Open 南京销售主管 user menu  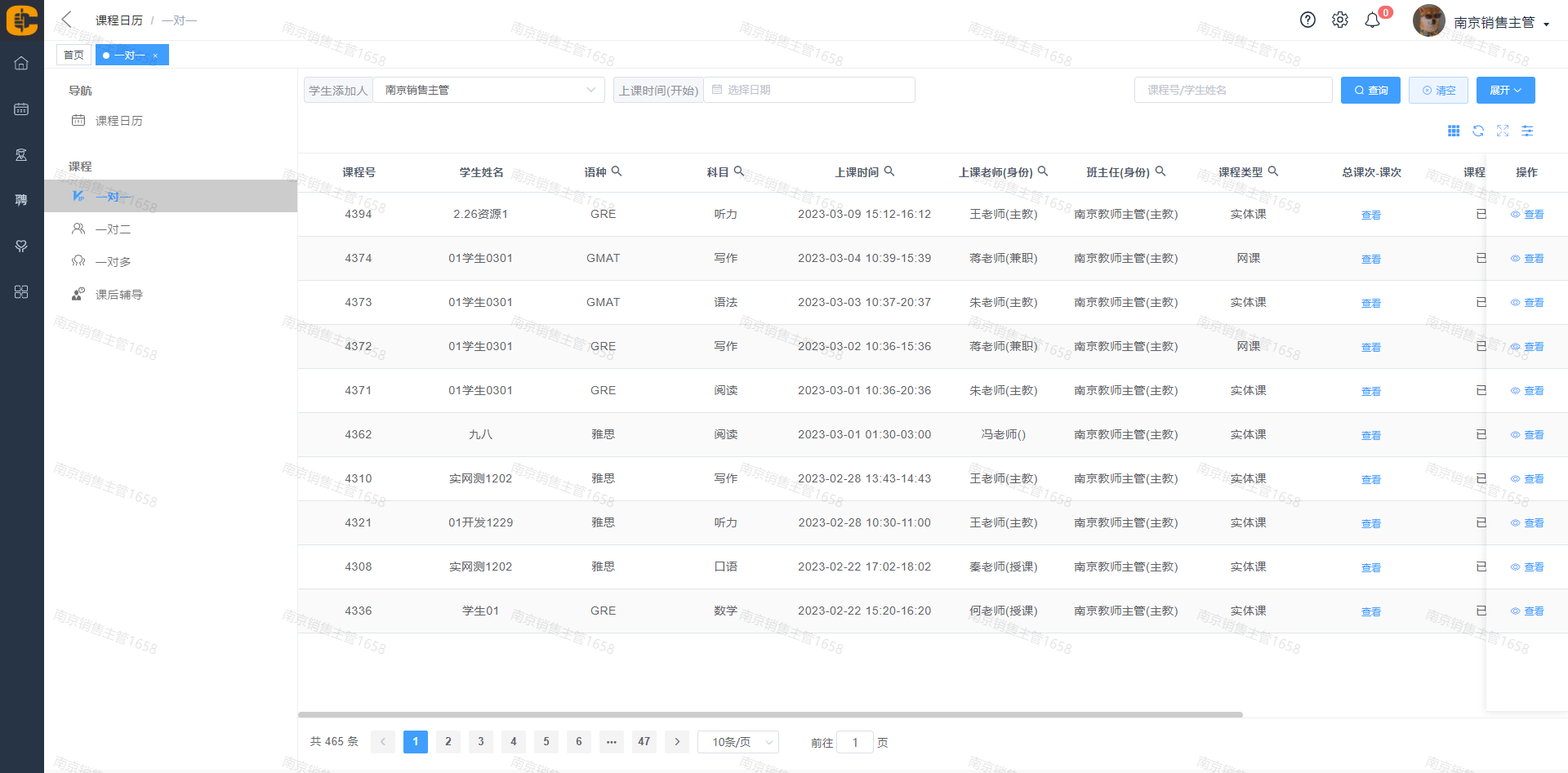[x=1500, y=22]
